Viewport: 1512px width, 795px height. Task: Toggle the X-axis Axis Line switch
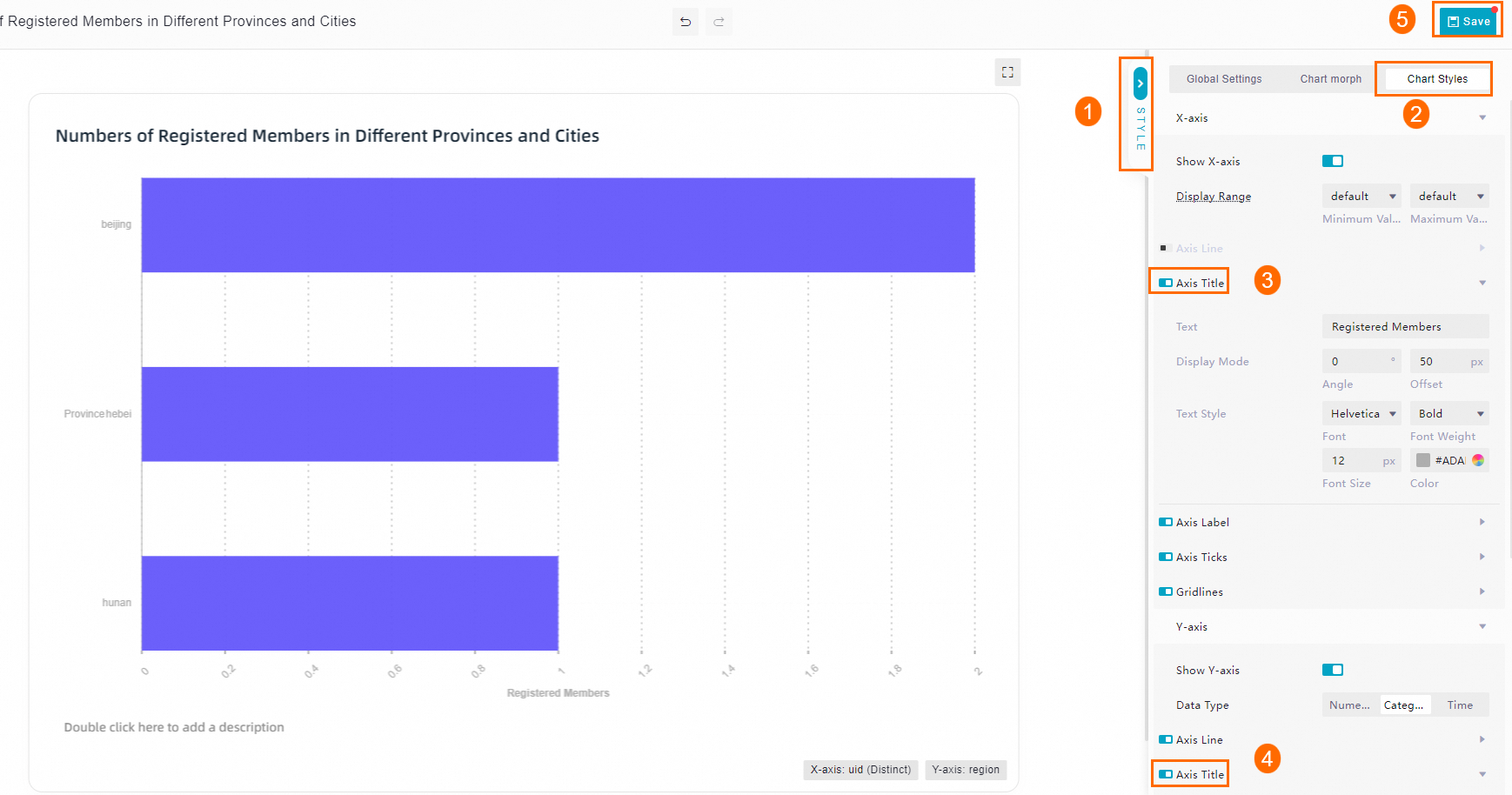pyautogui.click(x=1165, y=248)
